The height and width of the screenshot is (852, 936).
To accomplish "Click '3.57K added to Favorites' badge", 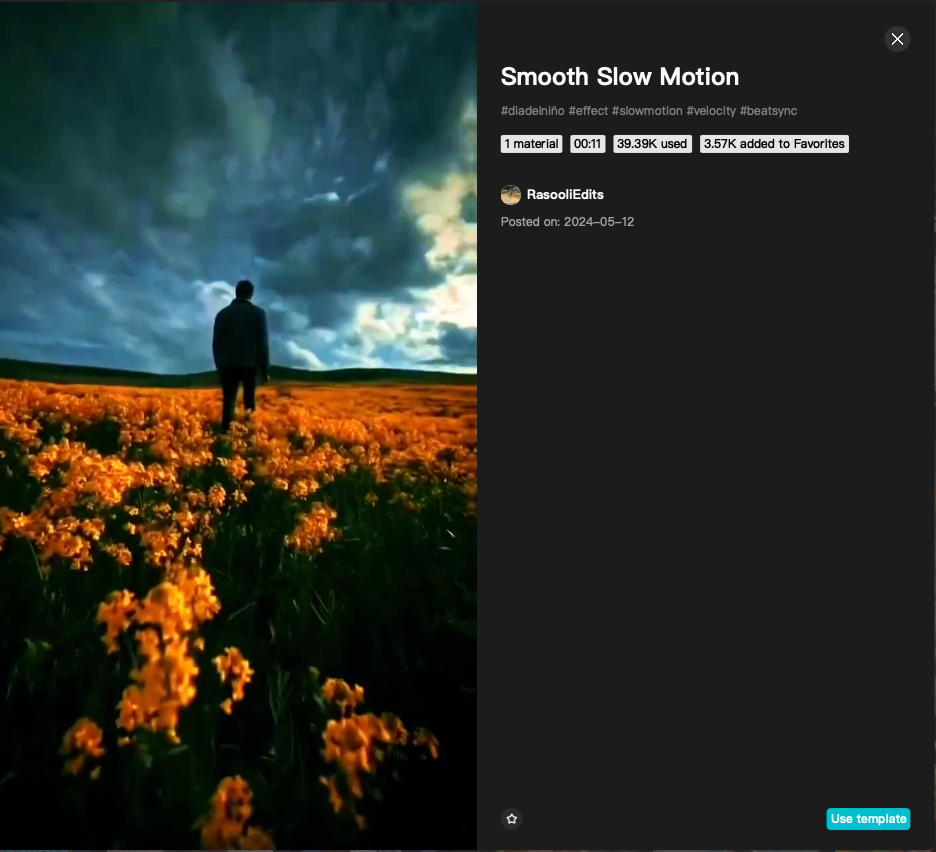I will coord(774,144).
